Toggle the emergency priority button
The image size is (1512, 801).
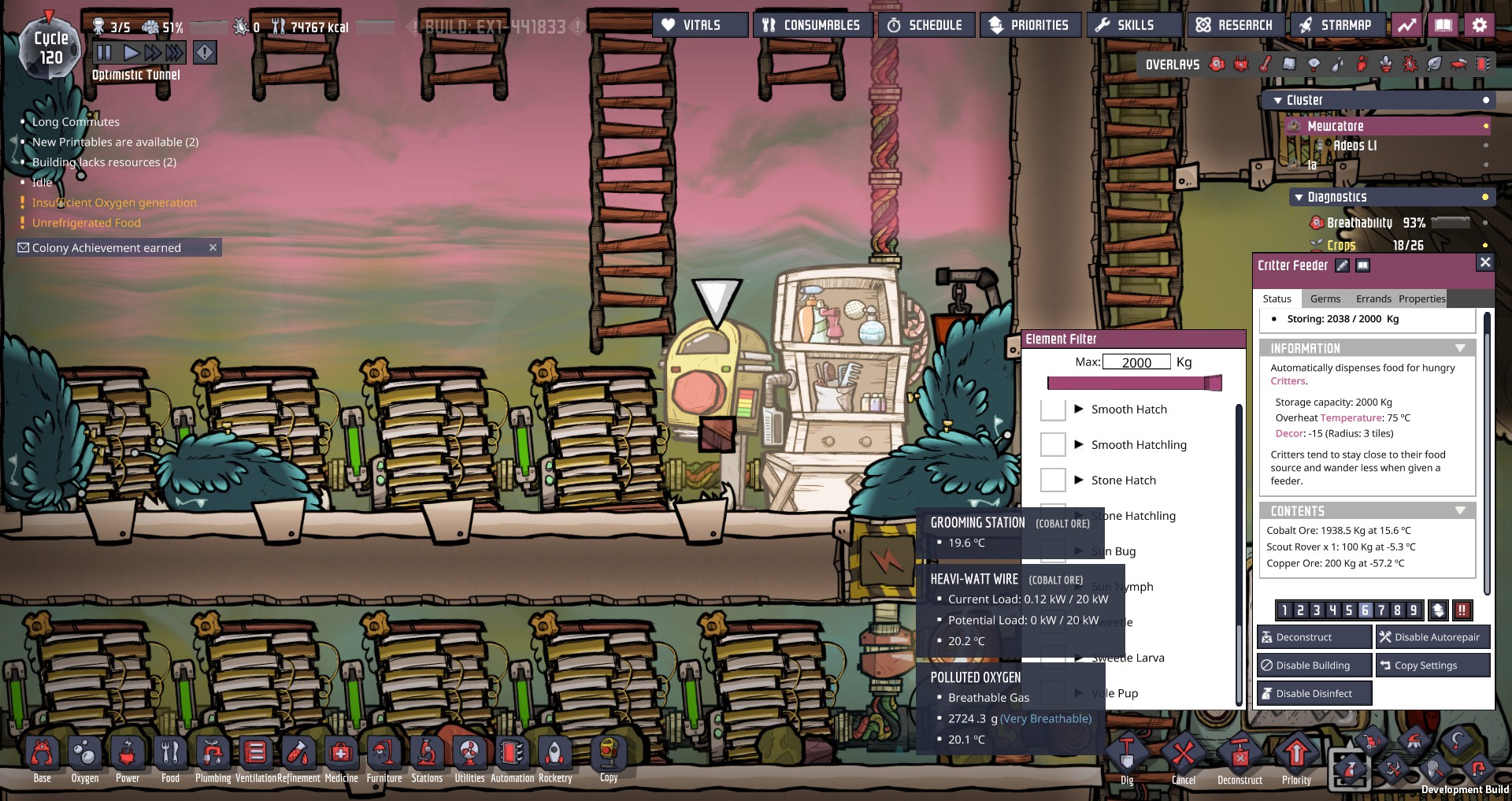coord(1462,610)
